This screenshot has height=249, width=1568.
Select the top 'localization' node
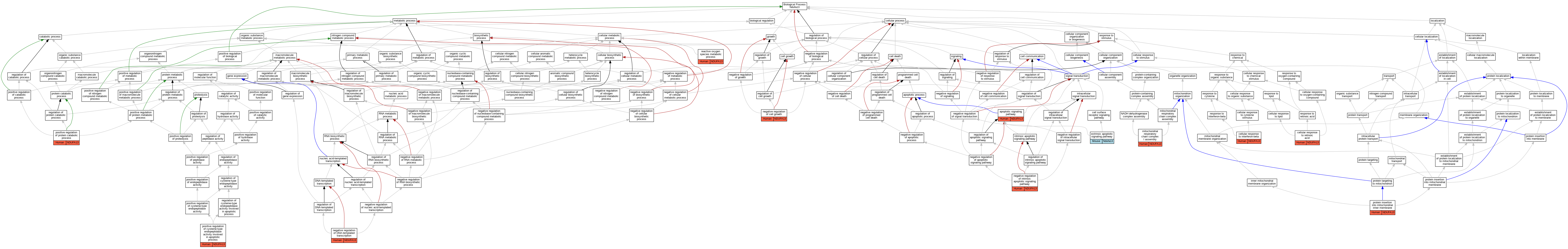1449,21
